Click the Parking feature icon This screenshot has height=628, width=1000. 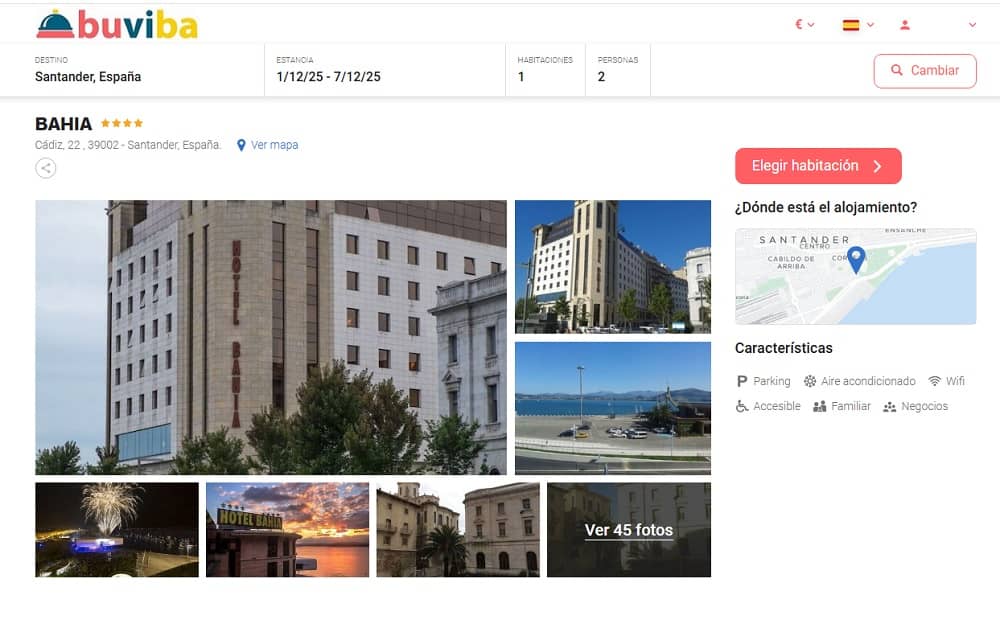(x=741, y=381)
